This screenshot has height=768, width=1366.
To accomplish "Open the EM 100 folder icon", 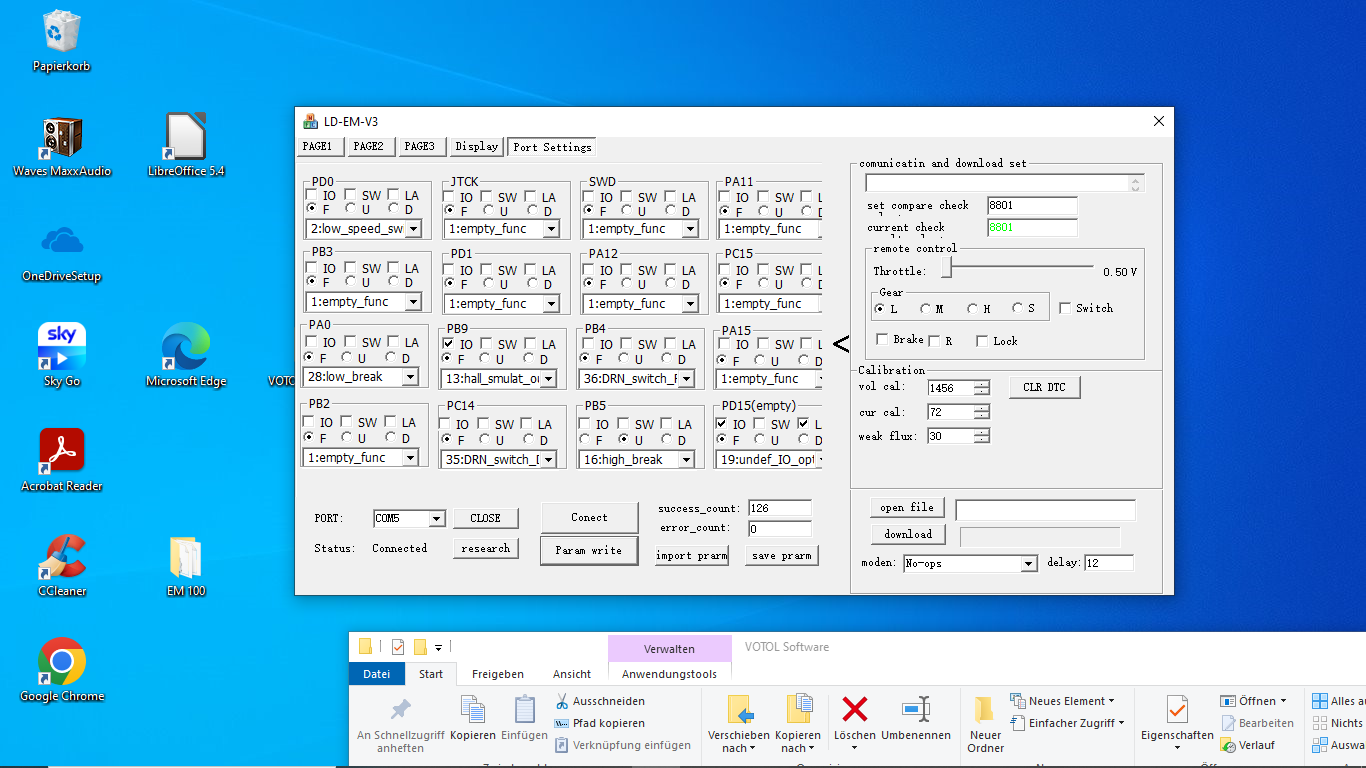I will (x=185, y=558).
